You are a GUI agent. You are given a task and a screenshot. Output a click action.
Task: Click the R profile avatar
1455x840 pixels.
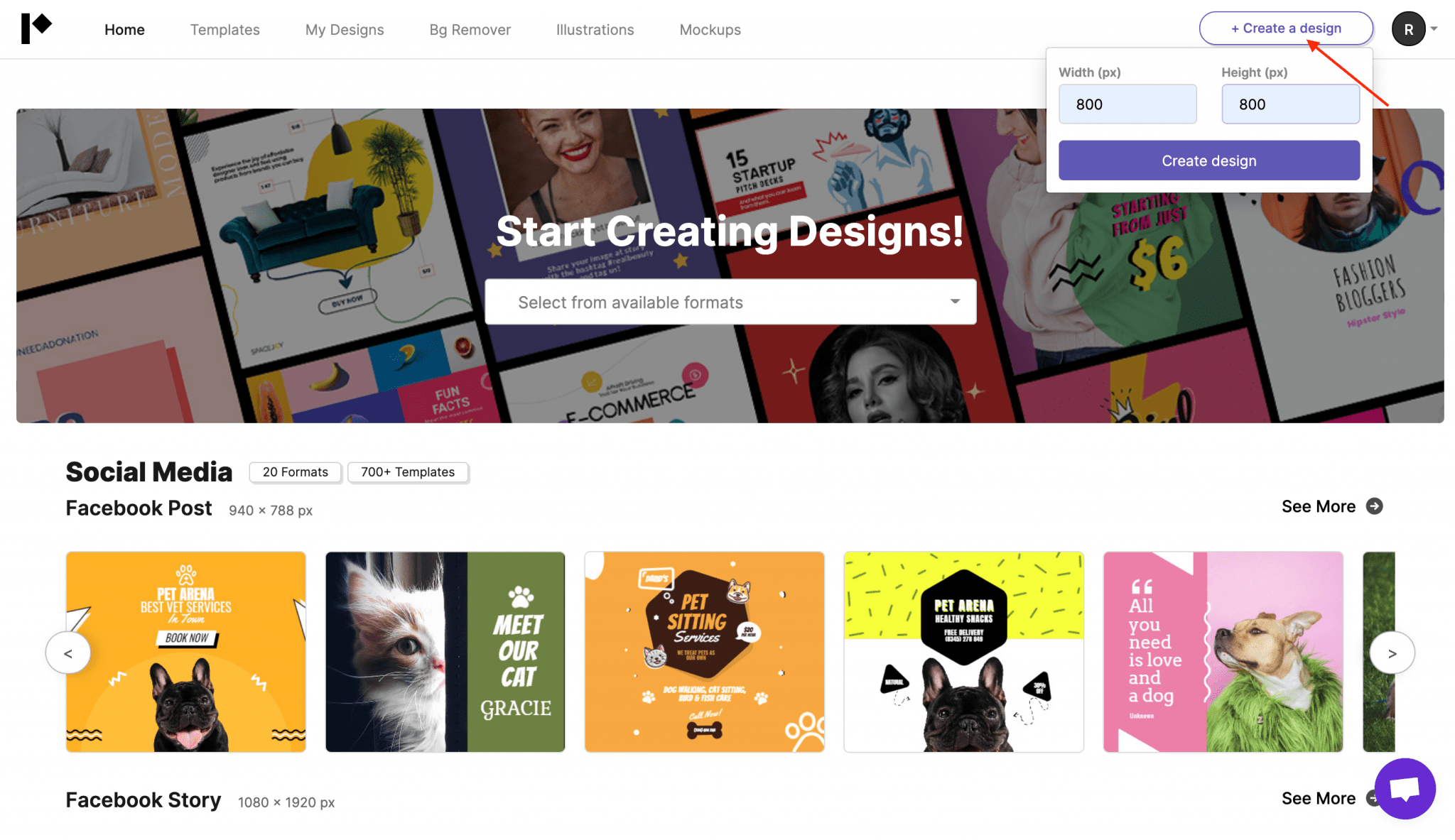1408,29
